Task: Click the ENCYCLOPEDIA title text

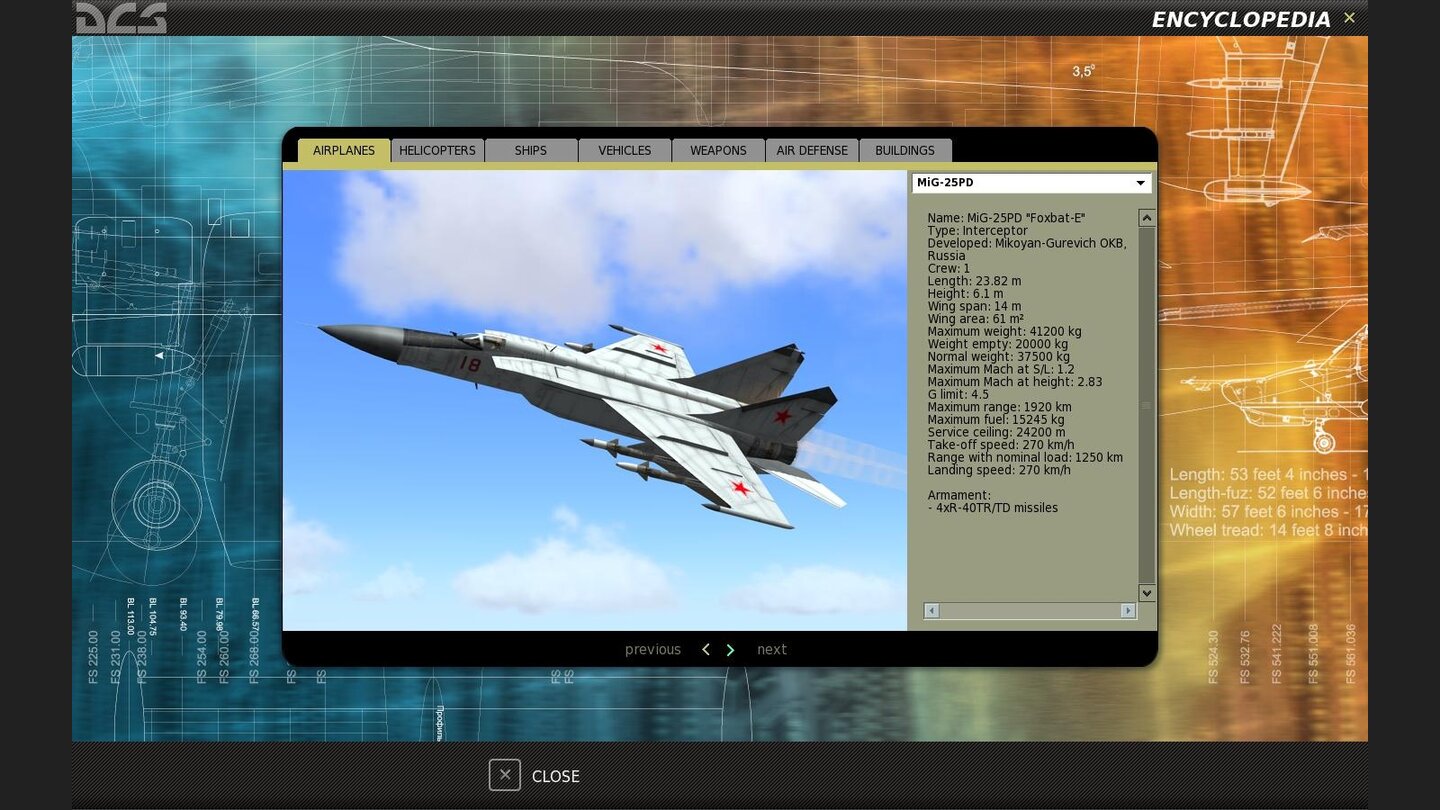Action: pyautogui.click(x=1241, y=20)
